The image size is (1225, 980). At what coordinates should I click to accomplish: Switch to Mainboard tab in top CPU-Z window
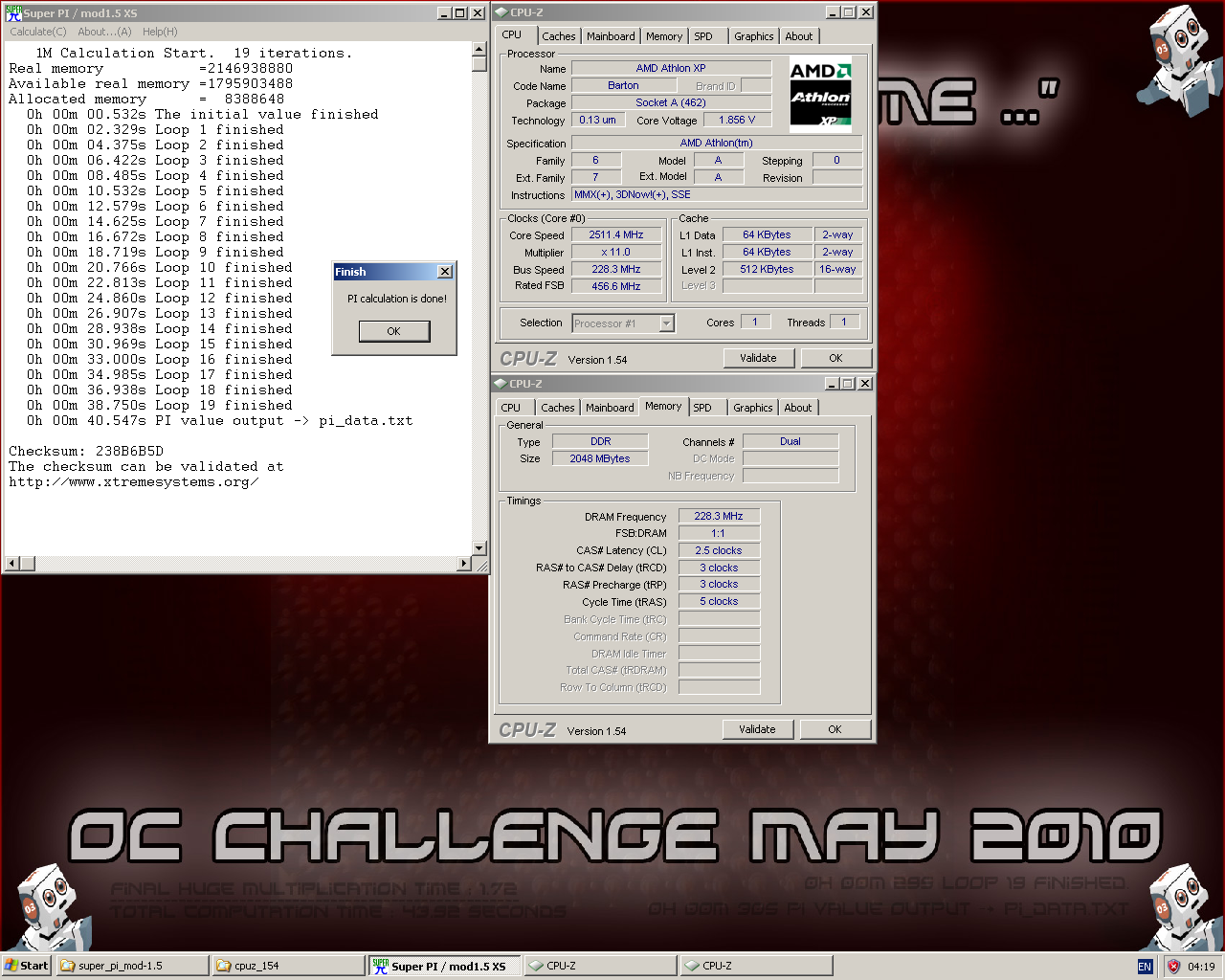click(611, 36)
